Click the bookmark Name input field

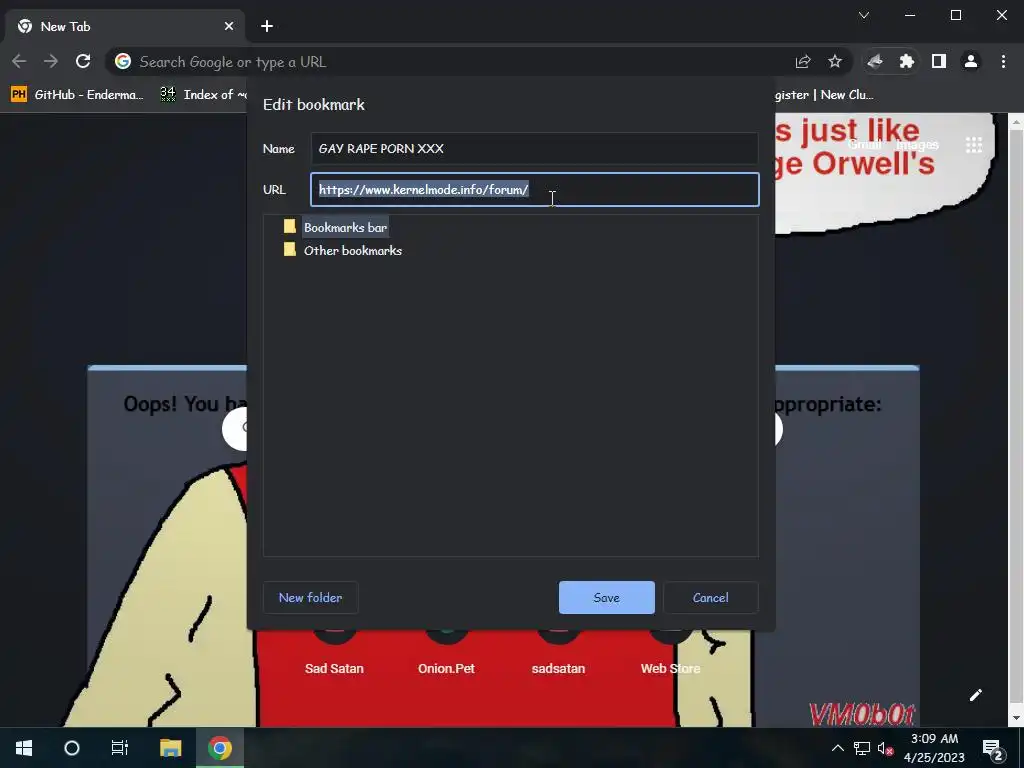click(534, 148)
